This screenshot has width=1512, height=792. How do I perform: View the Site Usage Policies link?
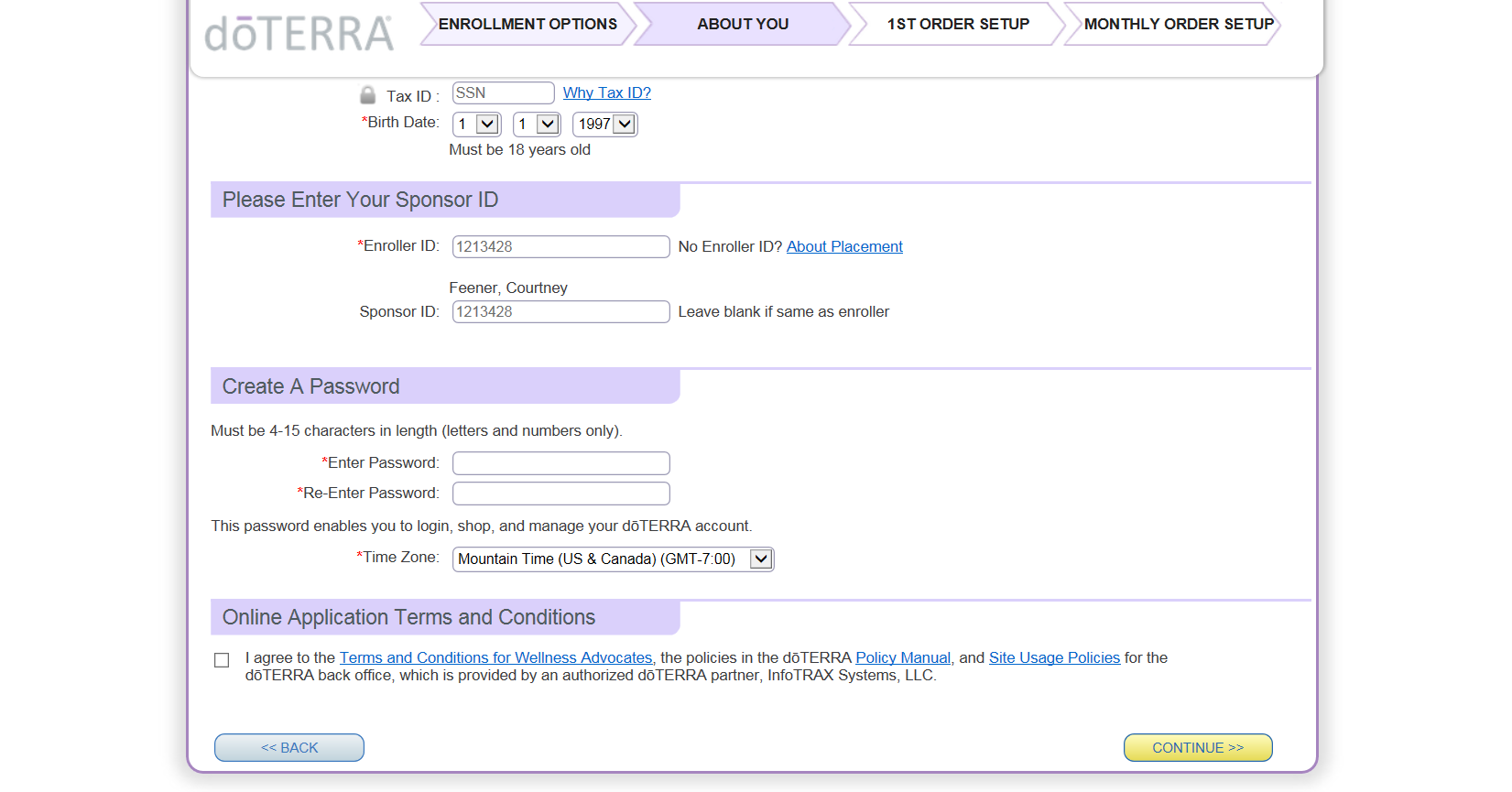click(1053, 657)
